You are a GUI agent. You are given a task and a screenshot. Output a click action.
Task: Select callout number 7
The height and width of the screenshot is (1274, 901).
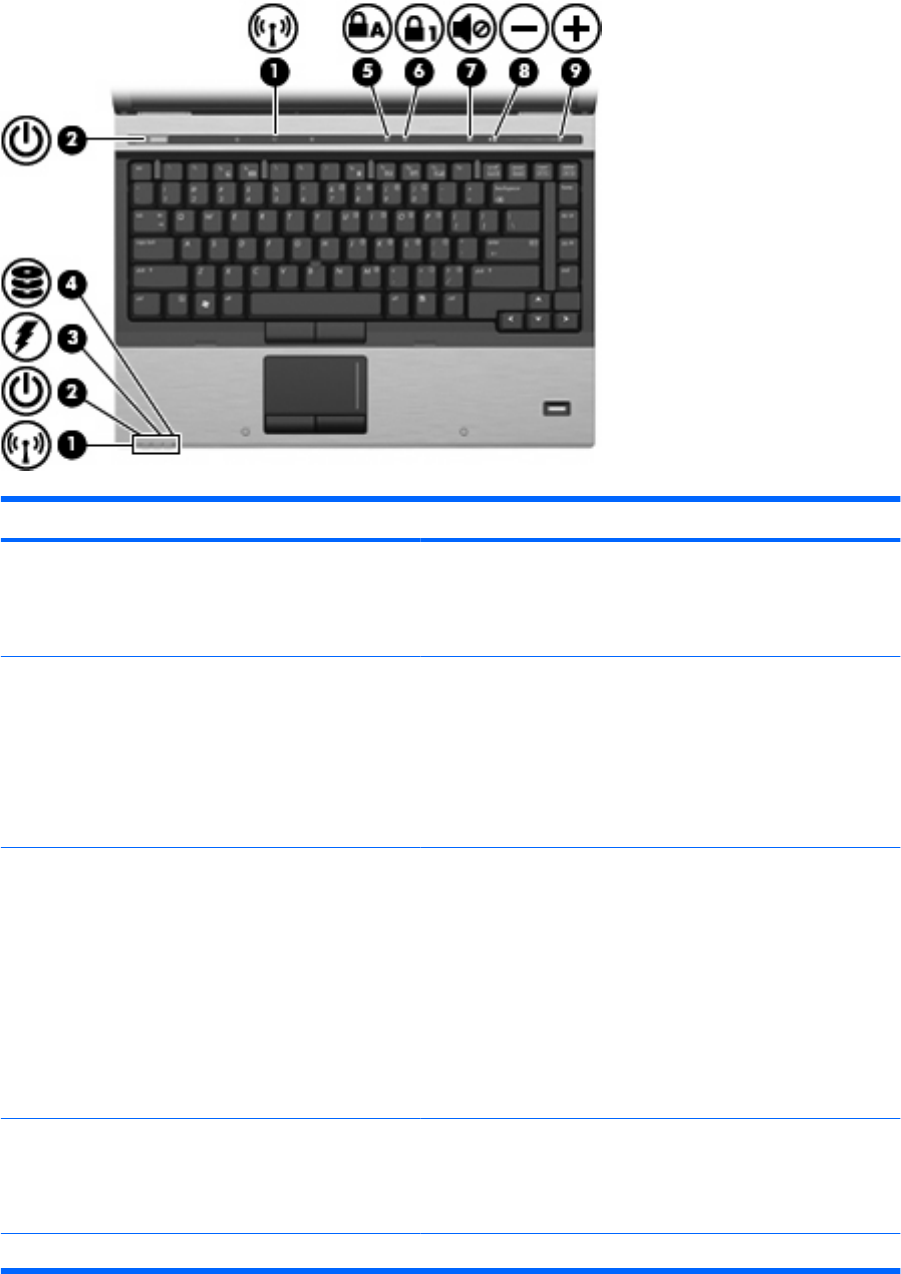point(480,74)
